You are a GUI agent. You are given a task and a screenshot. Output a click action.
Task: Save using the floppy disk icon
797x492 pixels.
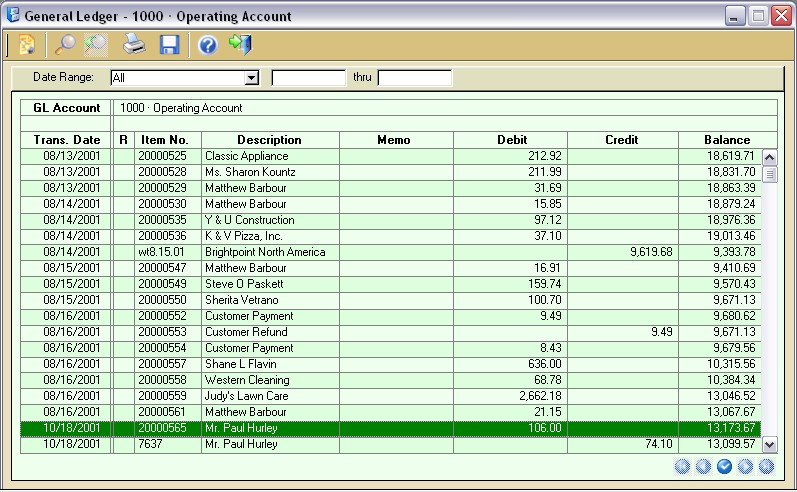[169, 45]
